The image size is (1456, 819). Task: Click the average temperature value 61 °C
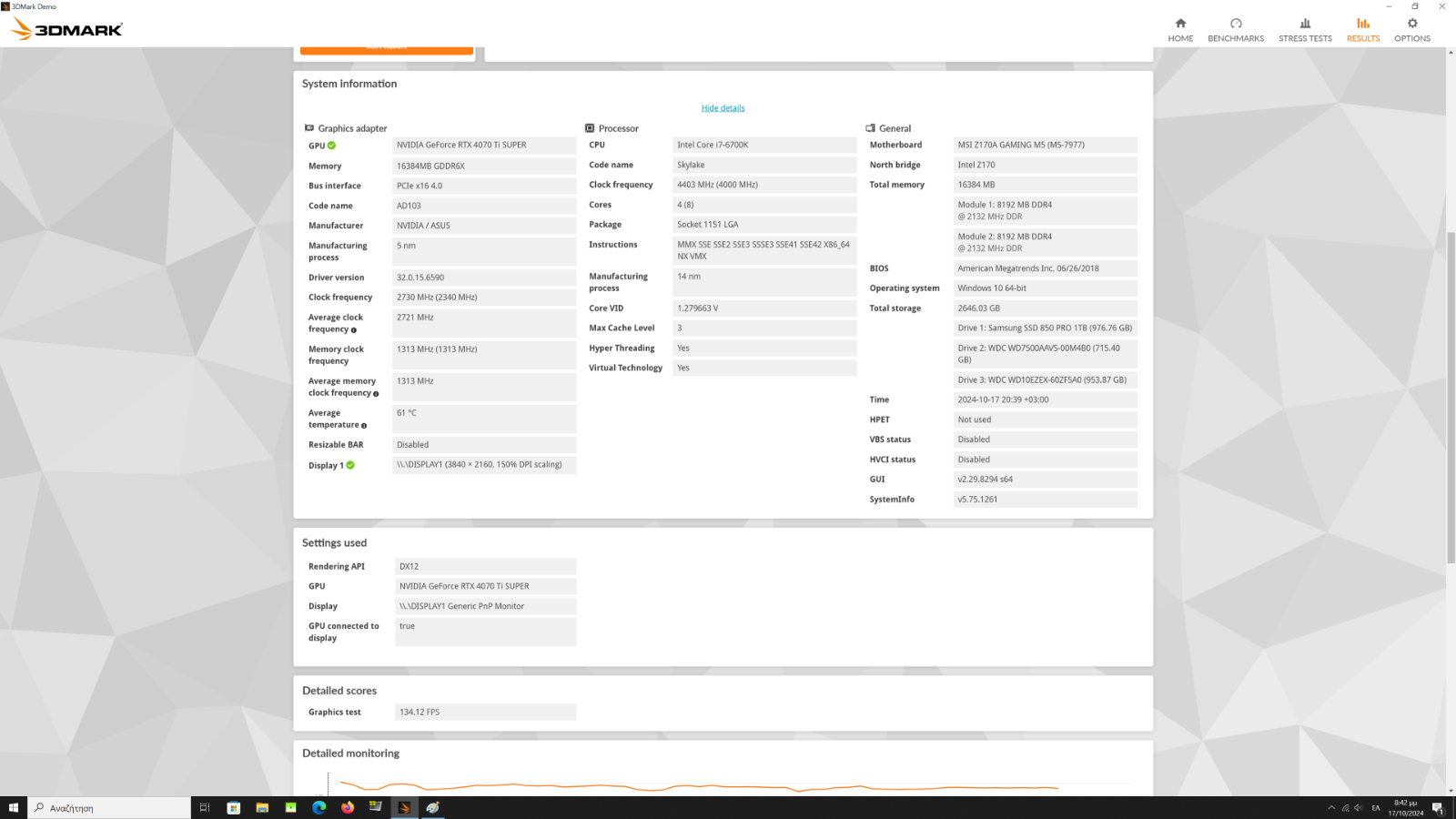click(484, 419)
